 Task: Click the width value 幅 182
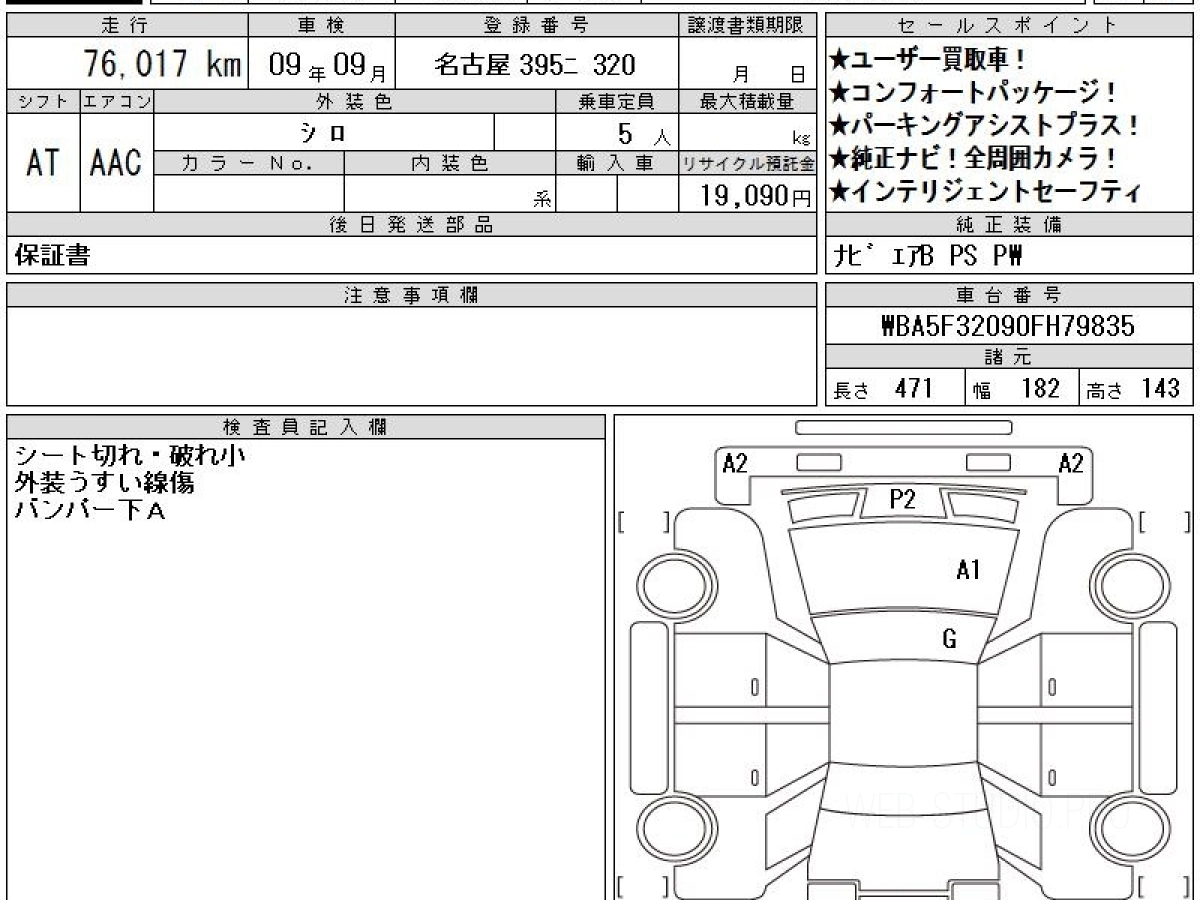[x=1016, y=389]
